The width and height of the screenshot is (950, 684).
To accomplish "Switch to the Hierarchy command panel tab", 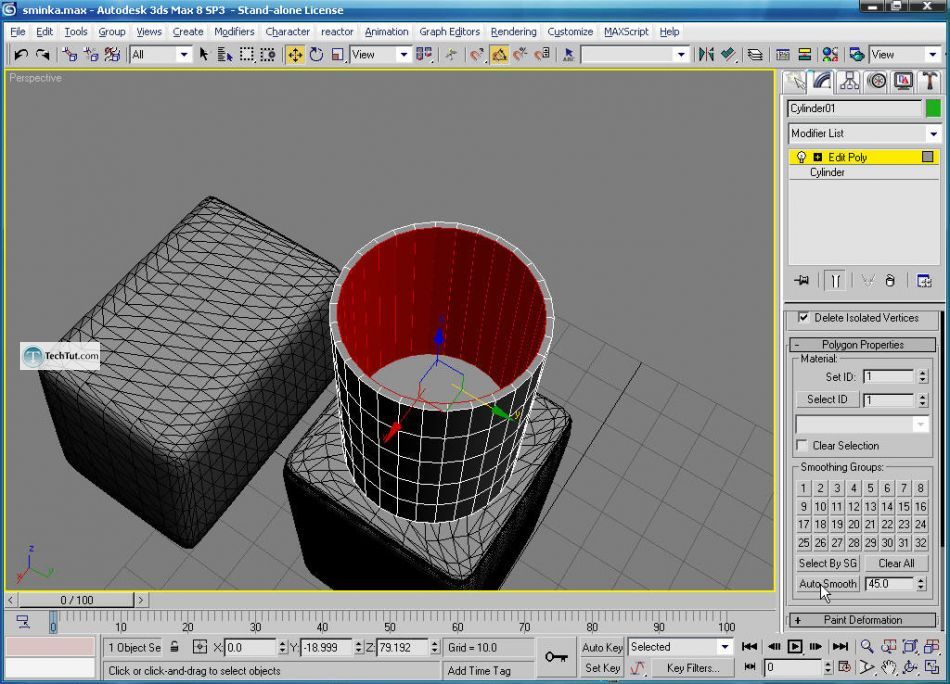I will point(849,81).
